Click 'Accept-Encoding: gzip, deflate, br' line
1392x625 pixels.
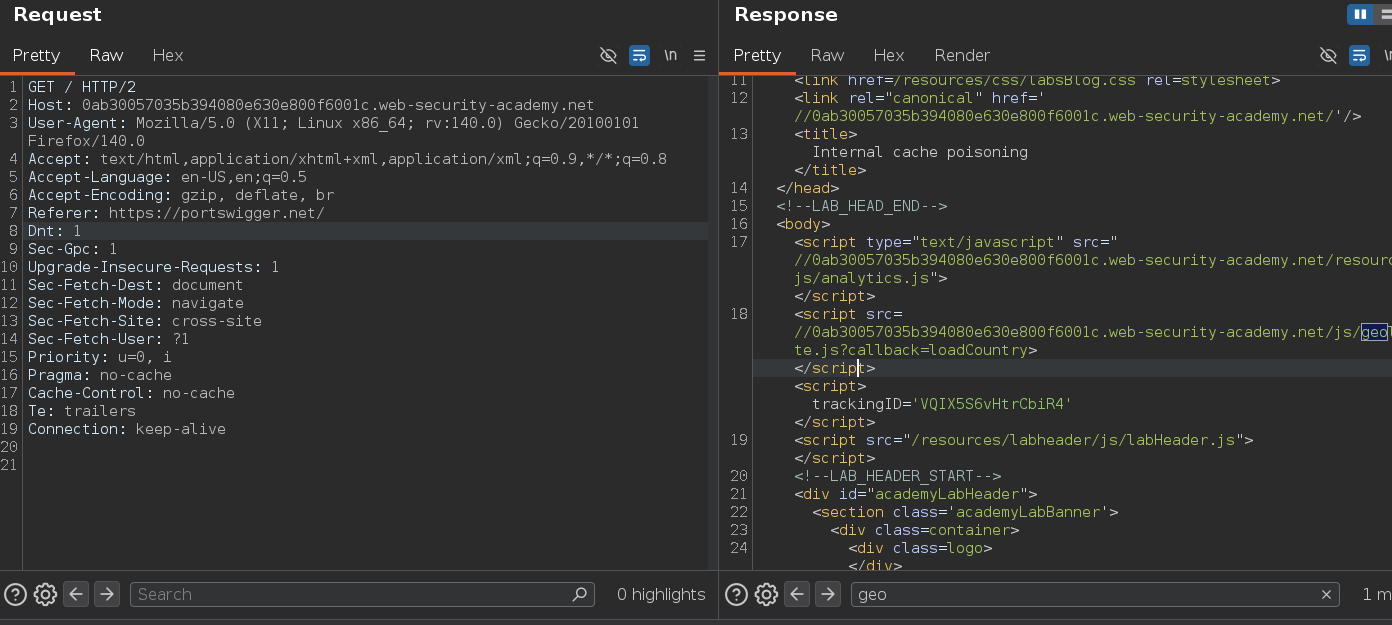(x=181, y=195)
